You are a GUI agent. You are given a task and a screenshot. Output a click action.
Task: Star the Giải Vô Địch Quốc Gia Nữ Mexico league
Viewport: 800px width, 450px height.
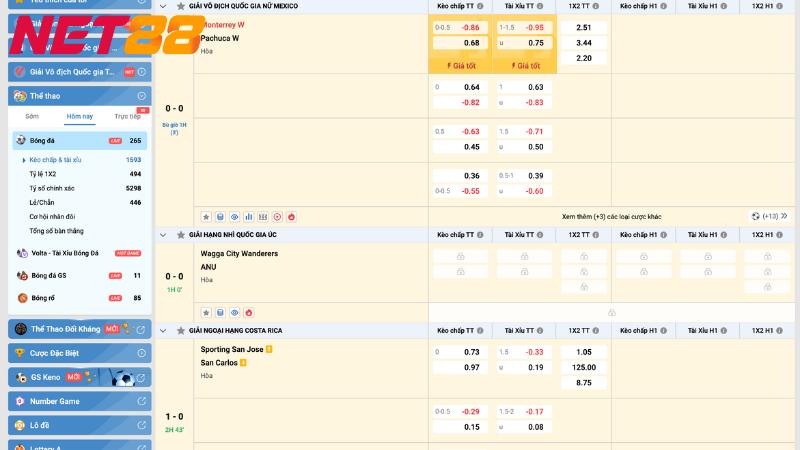point(179,7)
